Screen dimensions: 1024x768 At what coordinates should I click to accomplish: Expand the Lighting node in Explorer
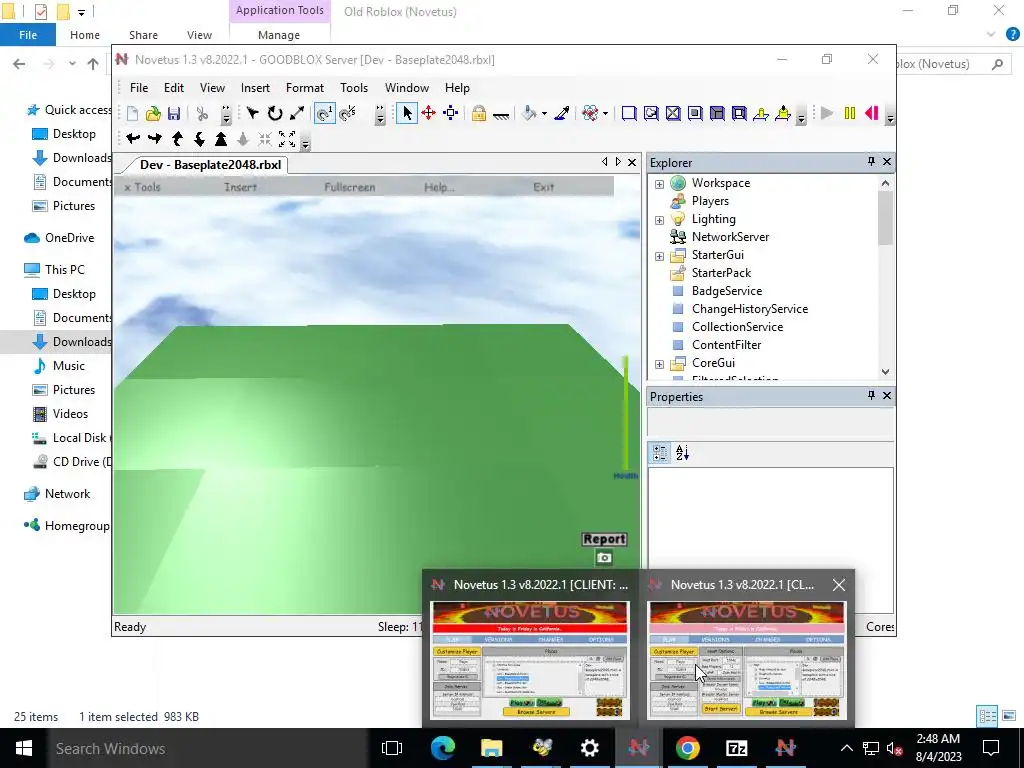[660, 220]
